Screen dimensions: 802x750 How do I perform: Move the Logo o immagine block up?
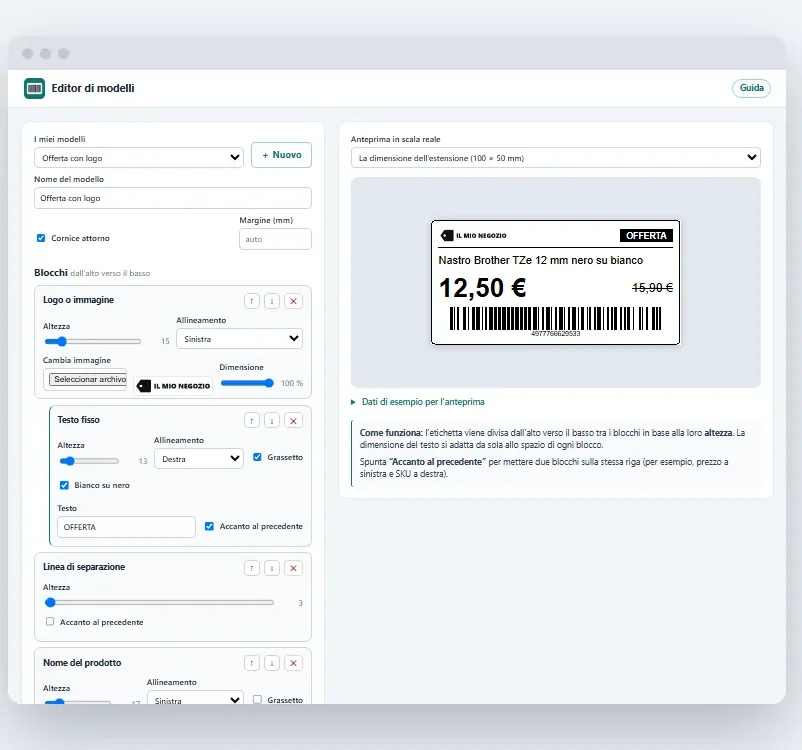[x=252, y=301]
